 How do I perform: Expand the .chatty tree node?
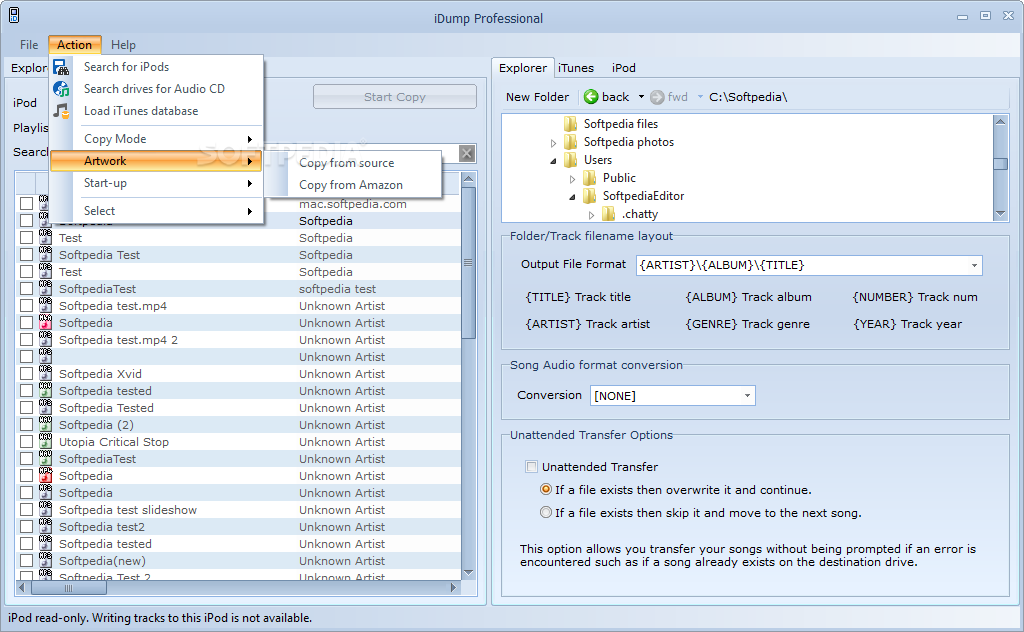592,214
